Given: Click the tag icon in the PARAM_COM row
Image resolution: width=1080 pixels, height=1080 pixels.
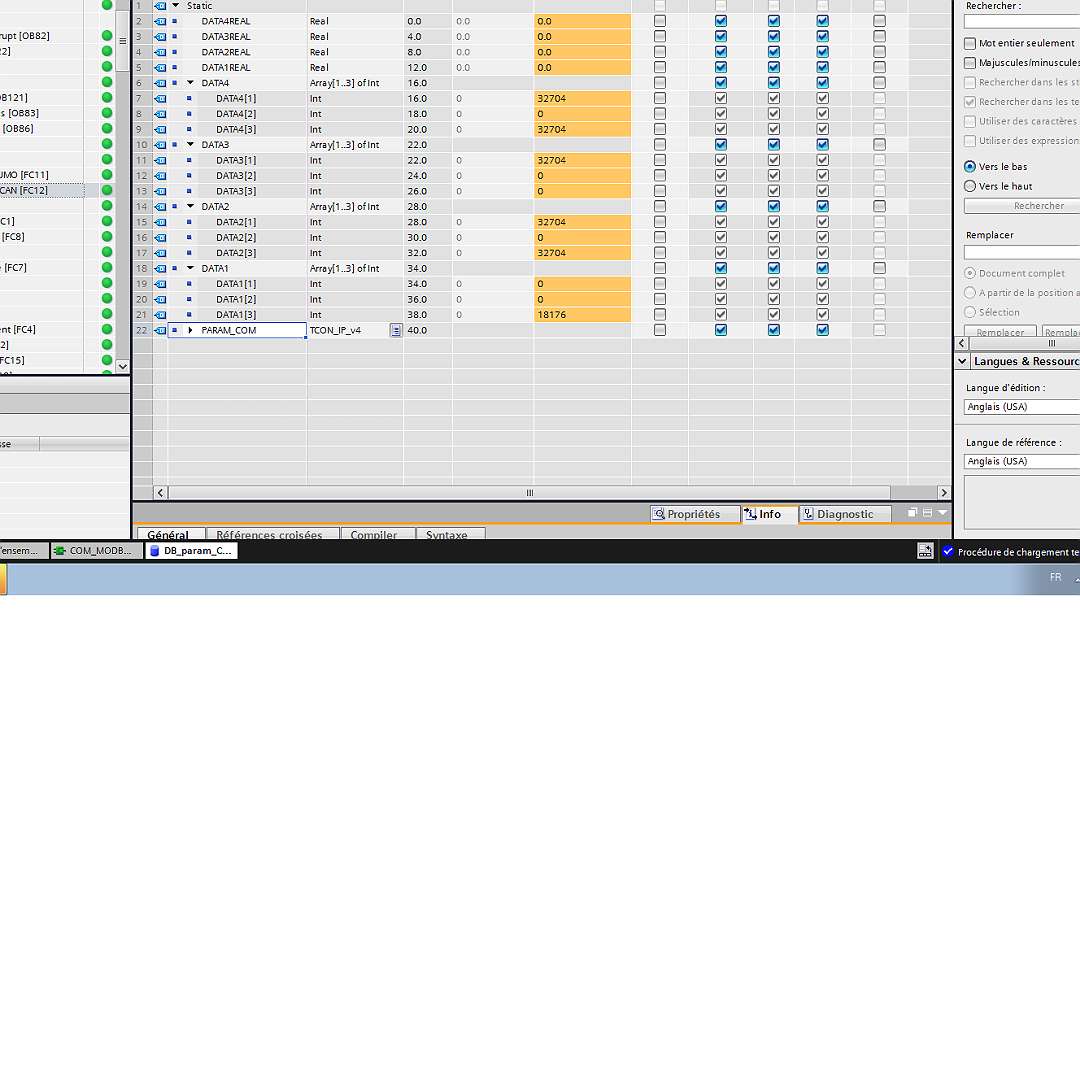Looking at the screenshot, I should click(160, 331).
